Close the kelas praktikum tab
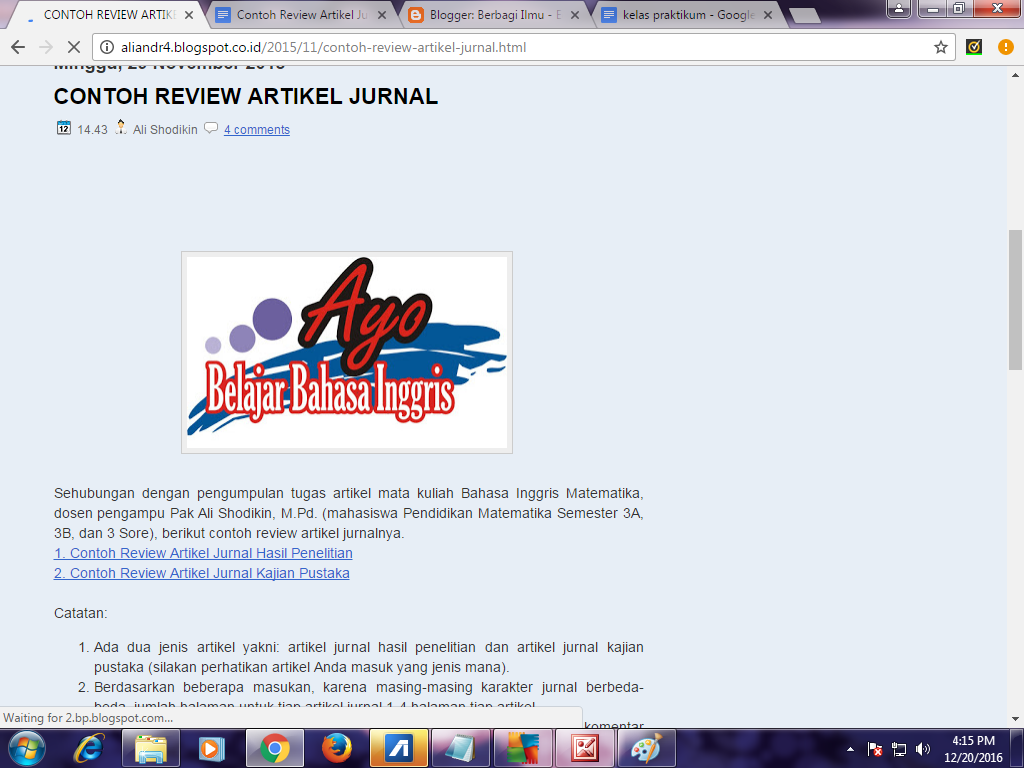Image resolution: width=1024 pixels, height=768 pixels. (768, 14)
